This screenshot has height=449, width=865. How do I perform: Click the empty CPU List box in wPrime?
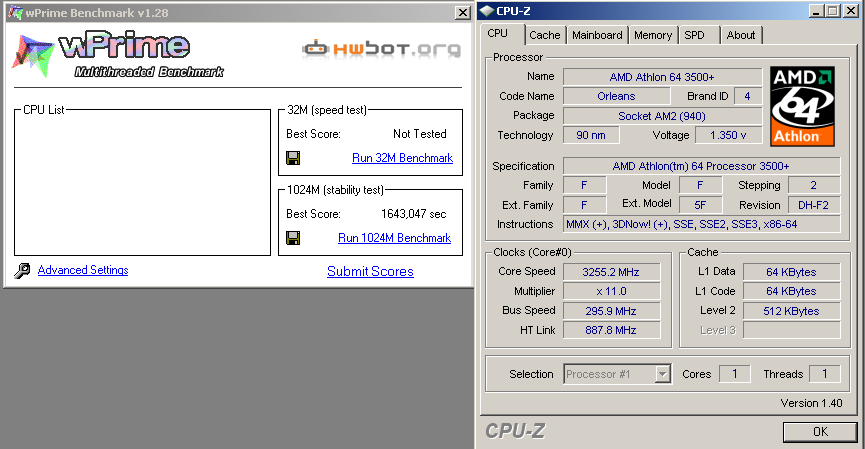[x=142, y=183]
